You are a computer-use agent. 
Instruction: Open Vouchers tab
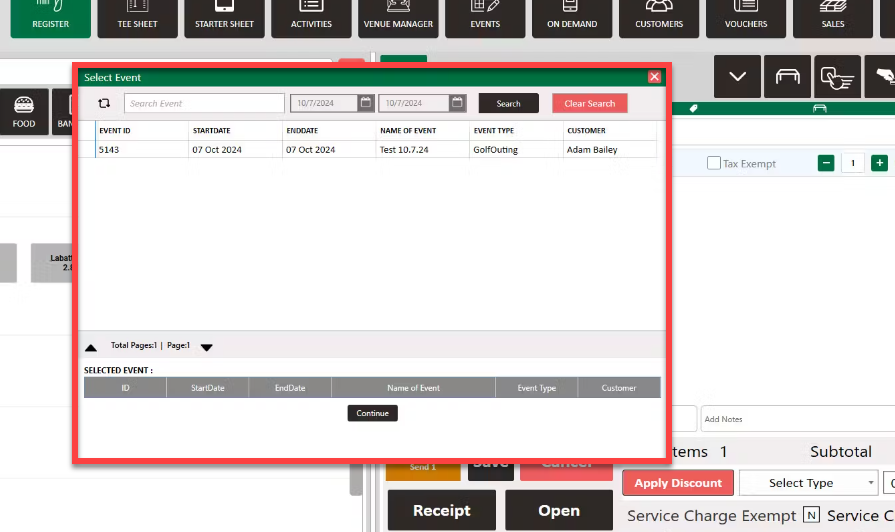pyautogui.click(x=745, y=18)
